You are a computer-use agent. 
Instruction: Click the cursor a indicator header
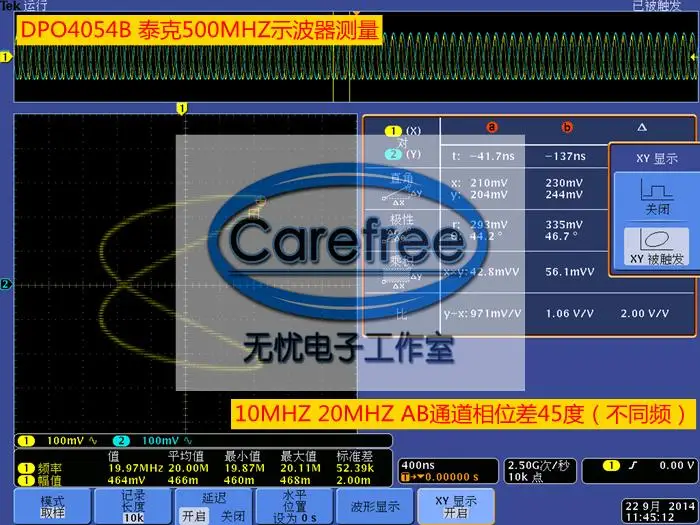point(492,128)
